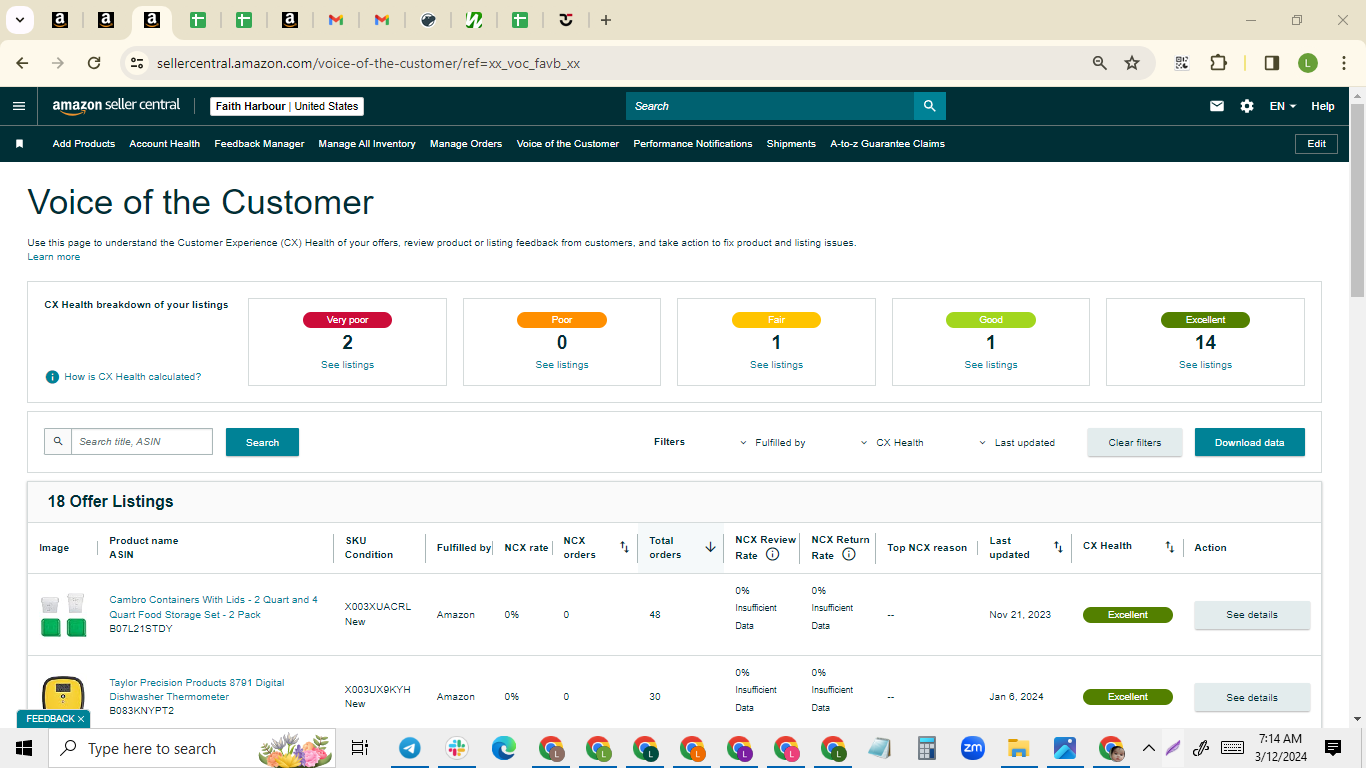
Task: Click the page vertical scrollbar
Action: 1357,200
